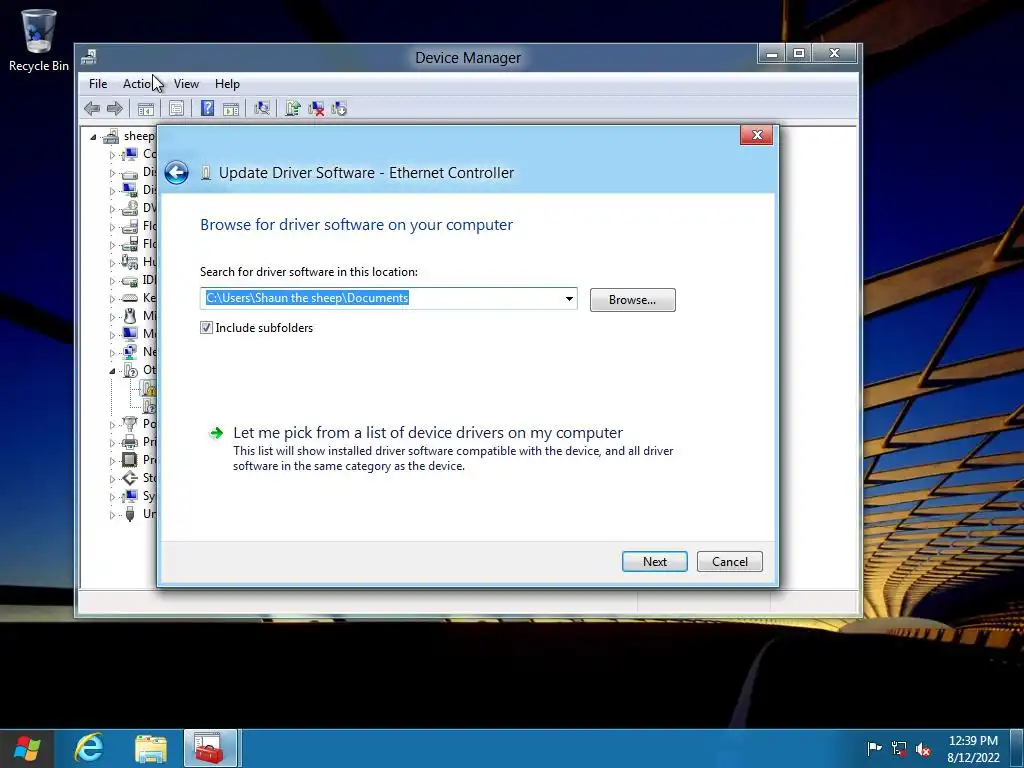Open the Help menu in Device Manager
Screen dimensions: 1024x768
tap(227, 84)
